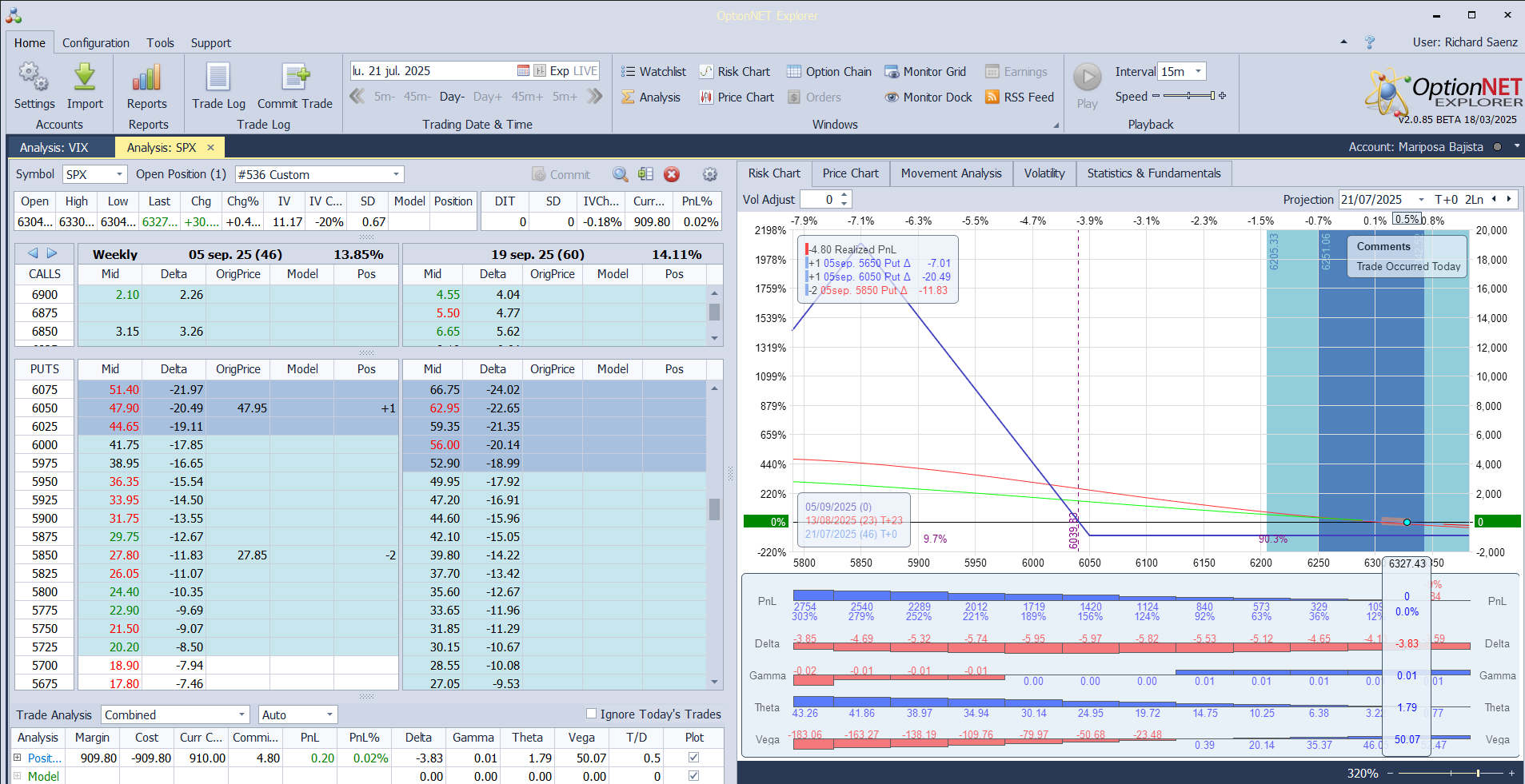The height and width of the screenshot is (784, 1525).
Task: Switch to the Analysis: VIX tab
Action: [x=54, y=148]
